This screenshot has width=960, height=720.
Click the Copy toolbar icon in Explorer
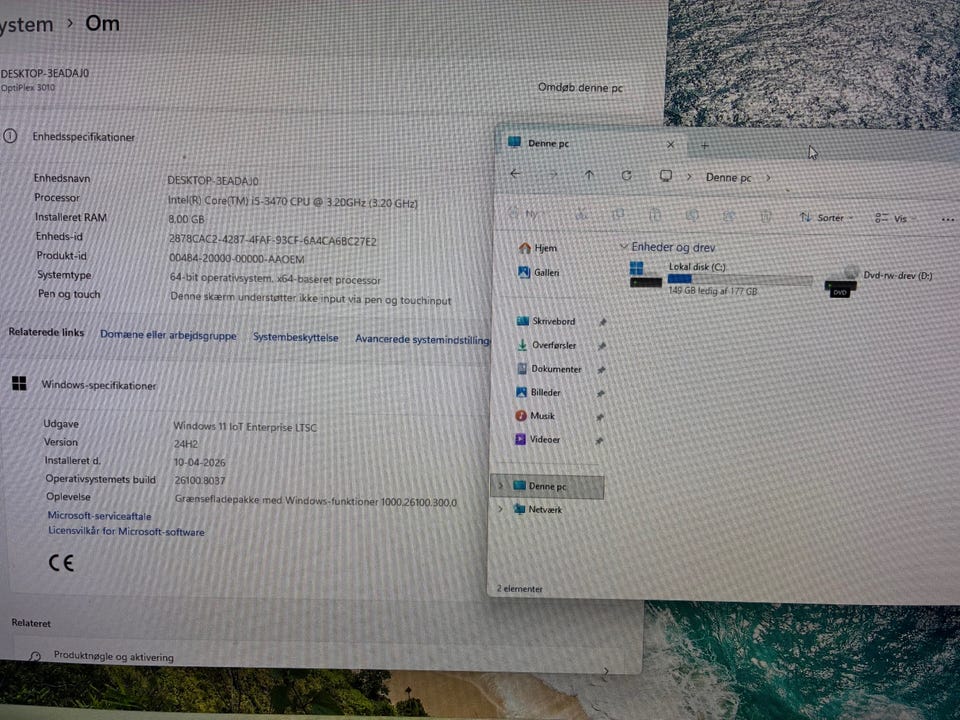pyautogui.click(x=618, y=214)
